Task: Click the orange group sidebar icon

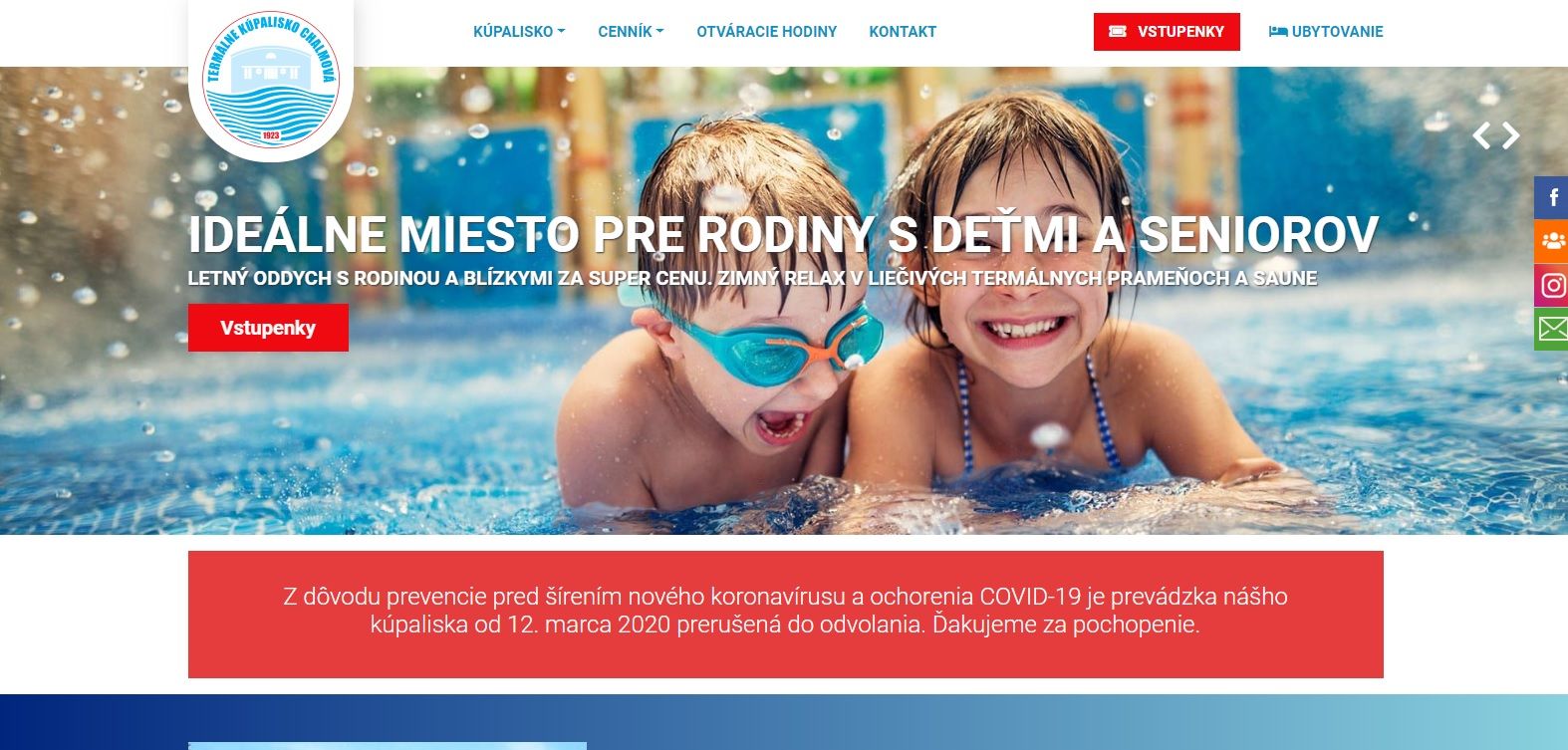Action: (x=1551, y=241)
